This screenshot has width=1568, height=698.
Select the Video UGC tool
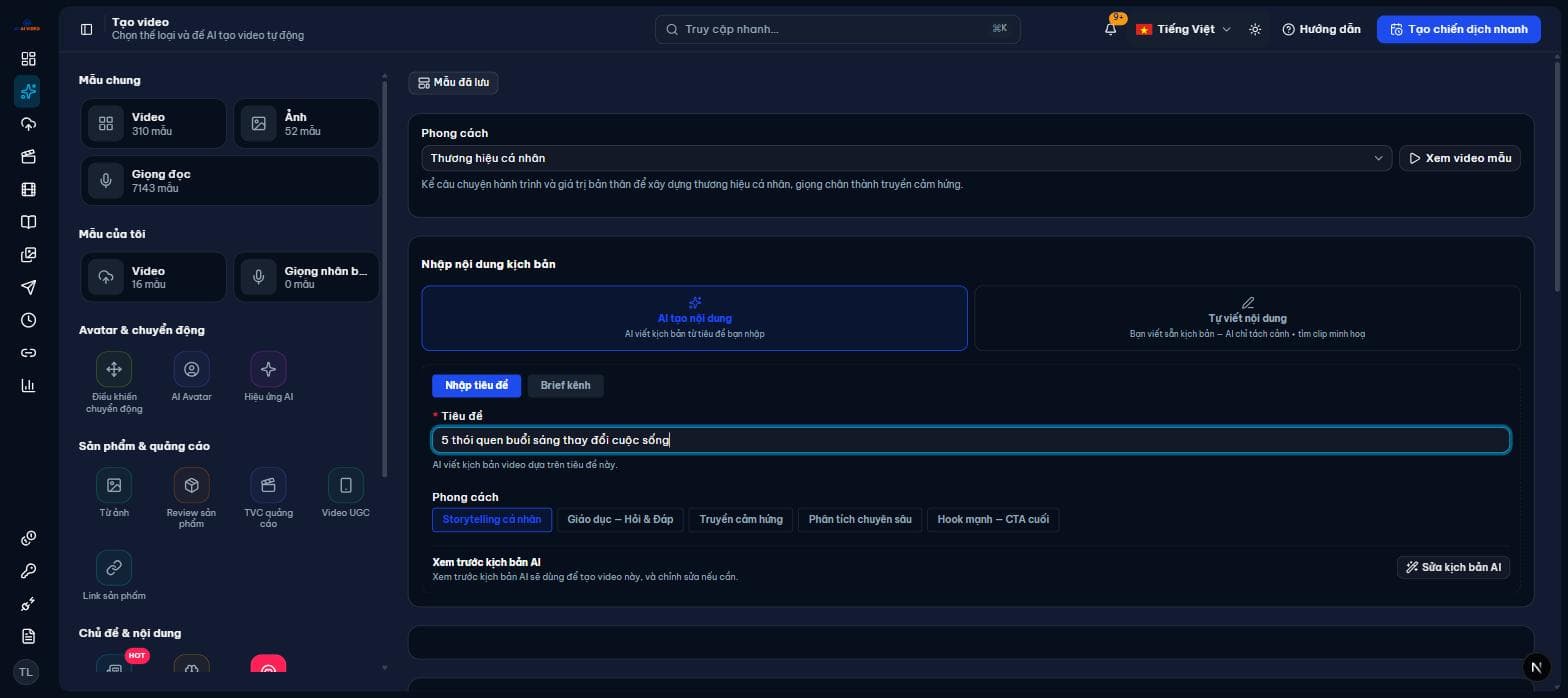pos(346,493)
